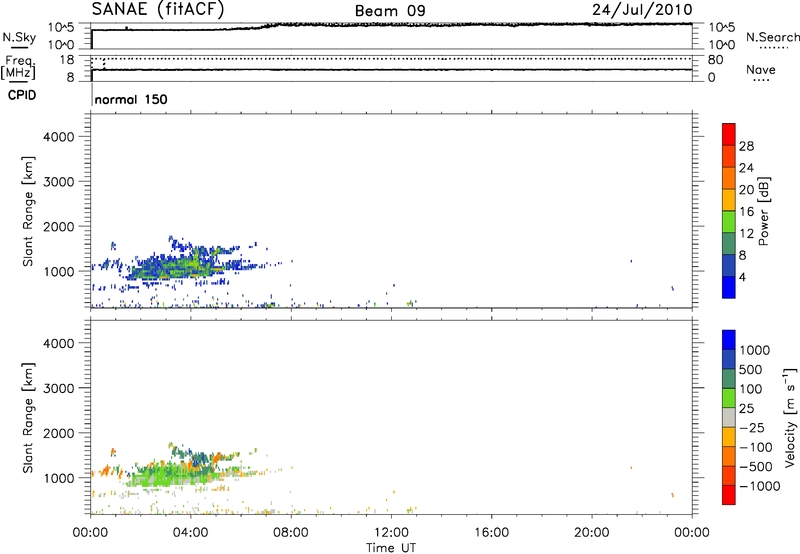The image size is (800, 554).
Task: Click the 'Velocity [m s-1]' colorbar title
Action: [790, 417]
